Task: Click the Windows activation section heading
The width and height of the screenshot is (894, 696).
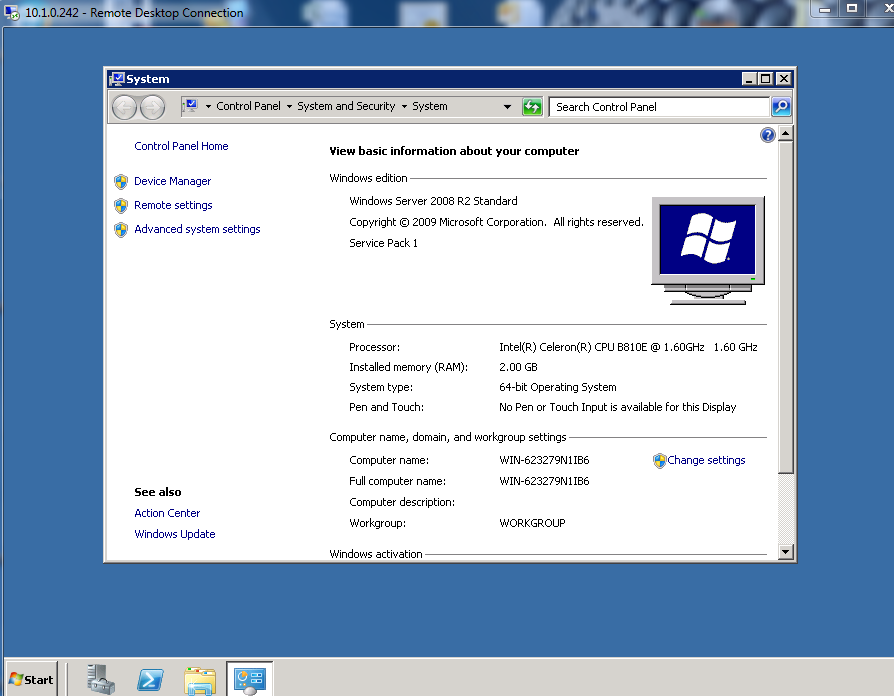Action: pyautogui.click(x=376, y=553)
